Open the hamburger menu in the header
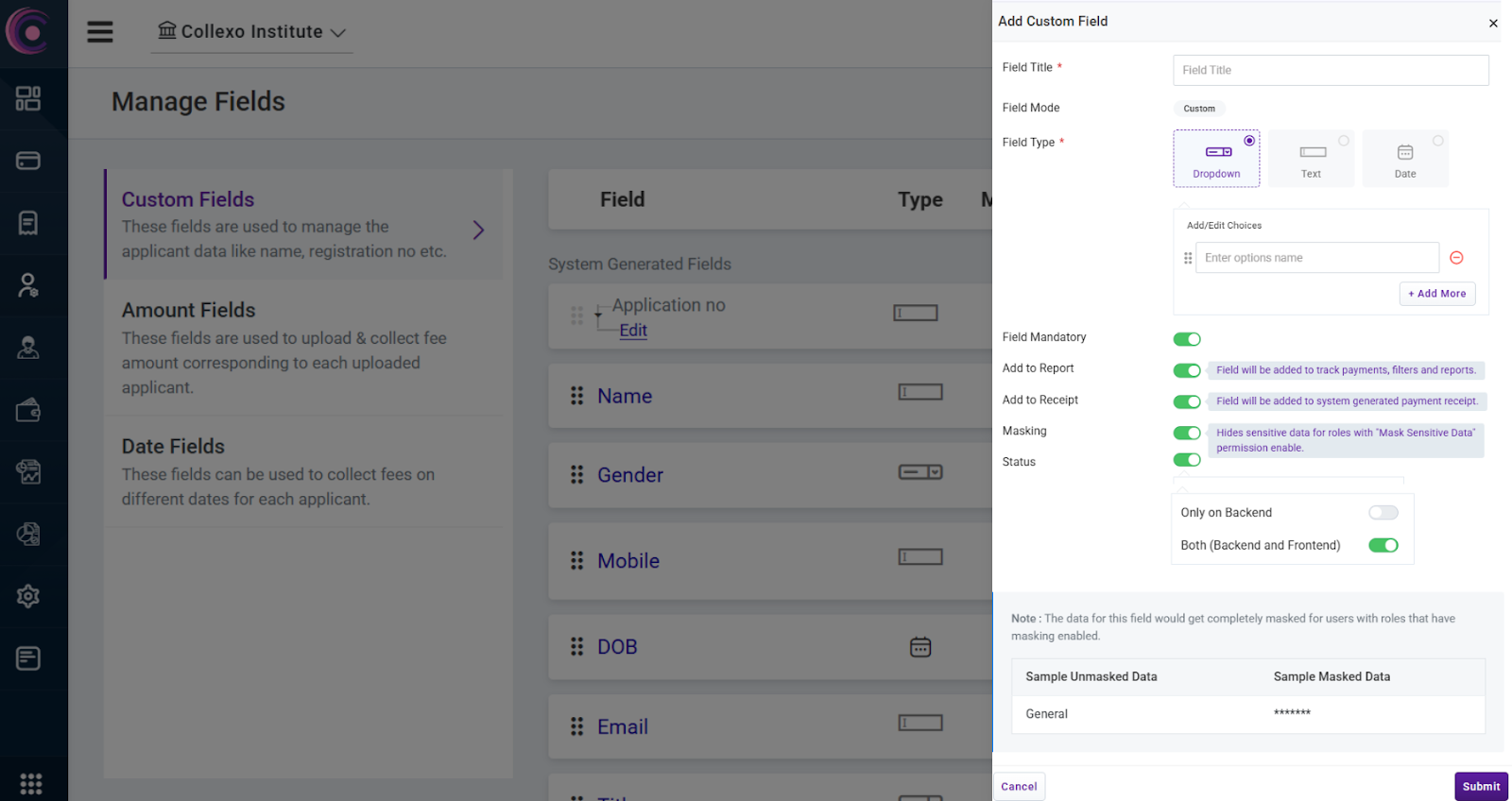Viewport: 1512px width, 801px height. [x=100, y=32]
